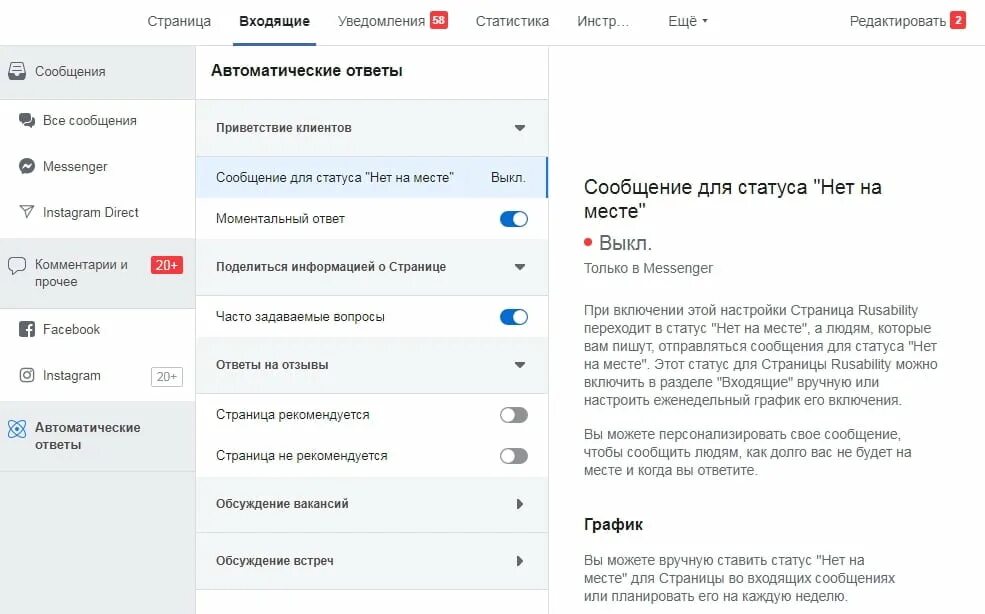Open the Instagram Direct paper-plane icon

pos(27,212)
